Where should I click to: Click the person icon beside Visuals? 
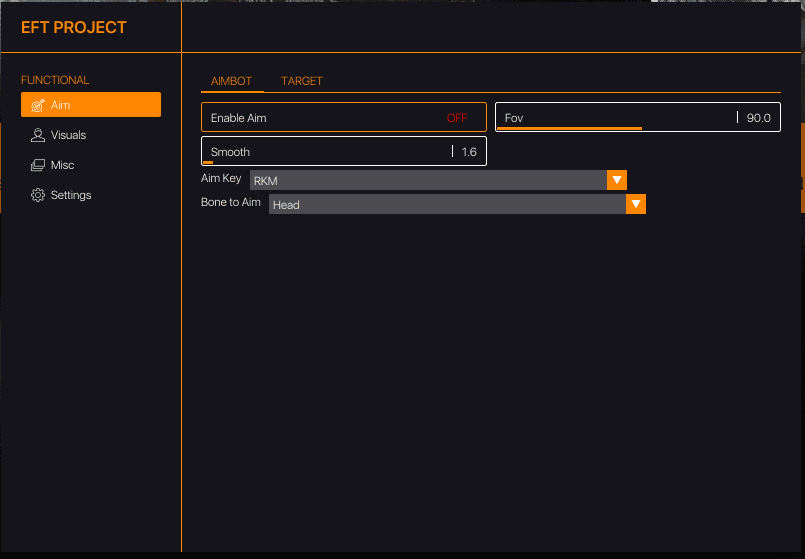[x=37, y=135]
